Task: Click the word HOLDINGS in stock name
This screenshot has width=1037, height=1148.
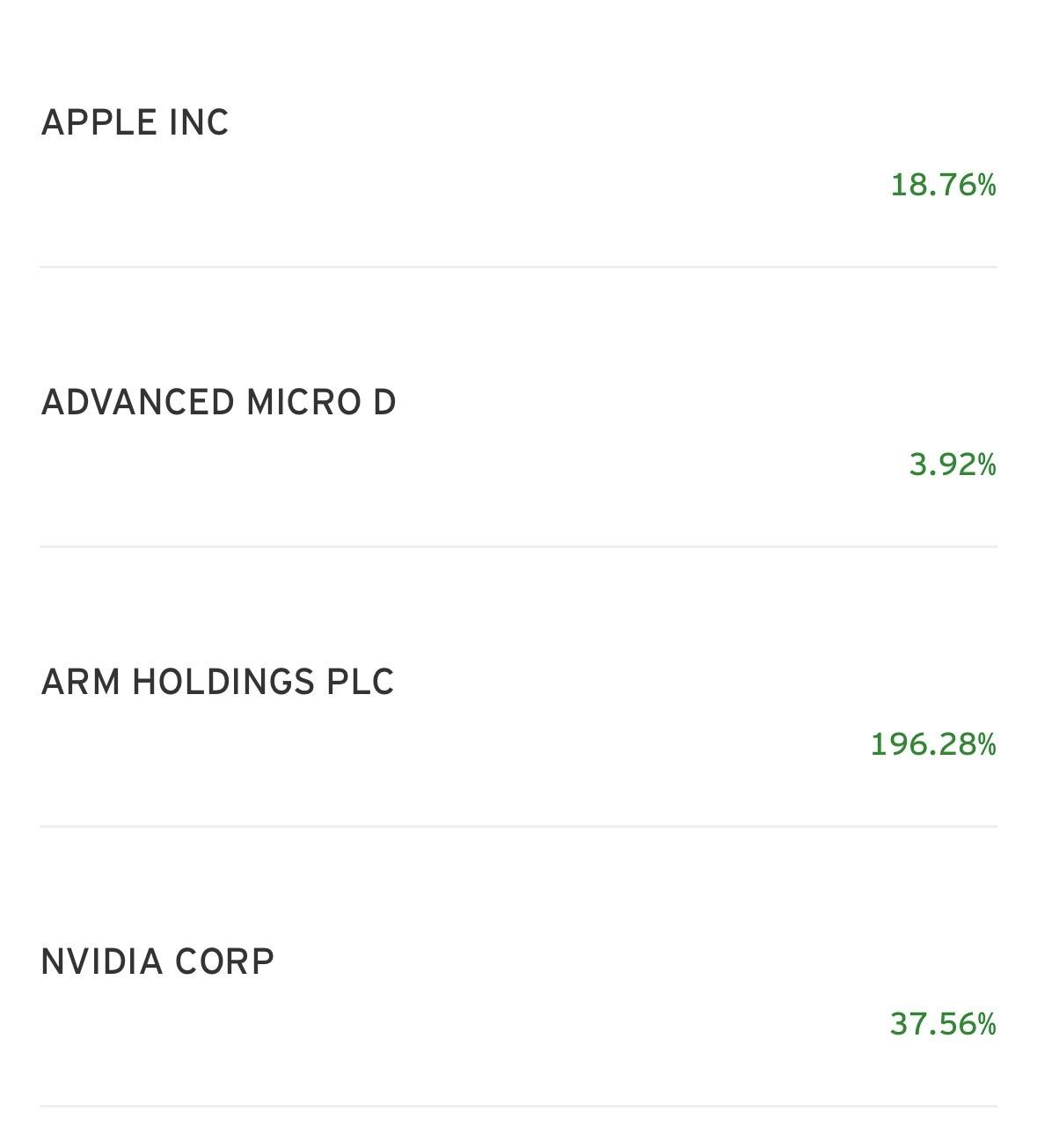Action: coord(223,683)
